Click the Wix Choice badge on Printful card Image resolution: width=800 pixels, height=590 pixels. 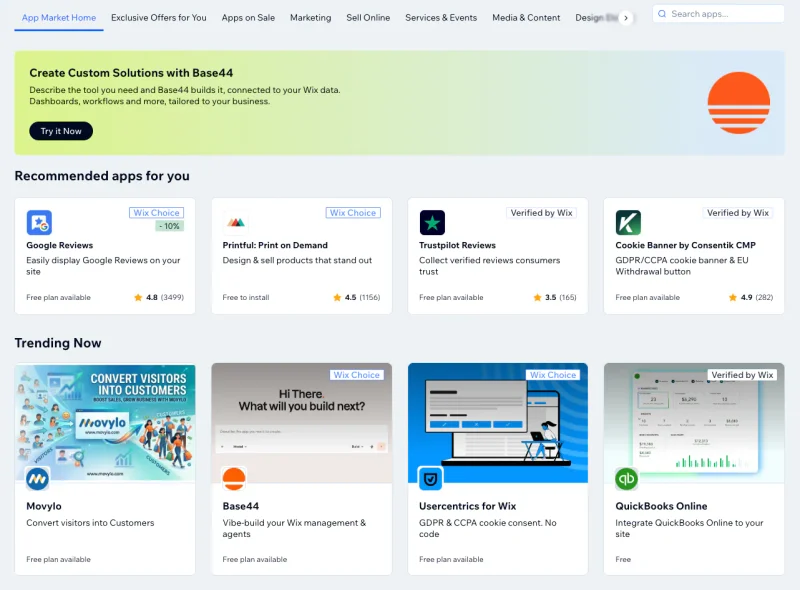tap(353, 213)
